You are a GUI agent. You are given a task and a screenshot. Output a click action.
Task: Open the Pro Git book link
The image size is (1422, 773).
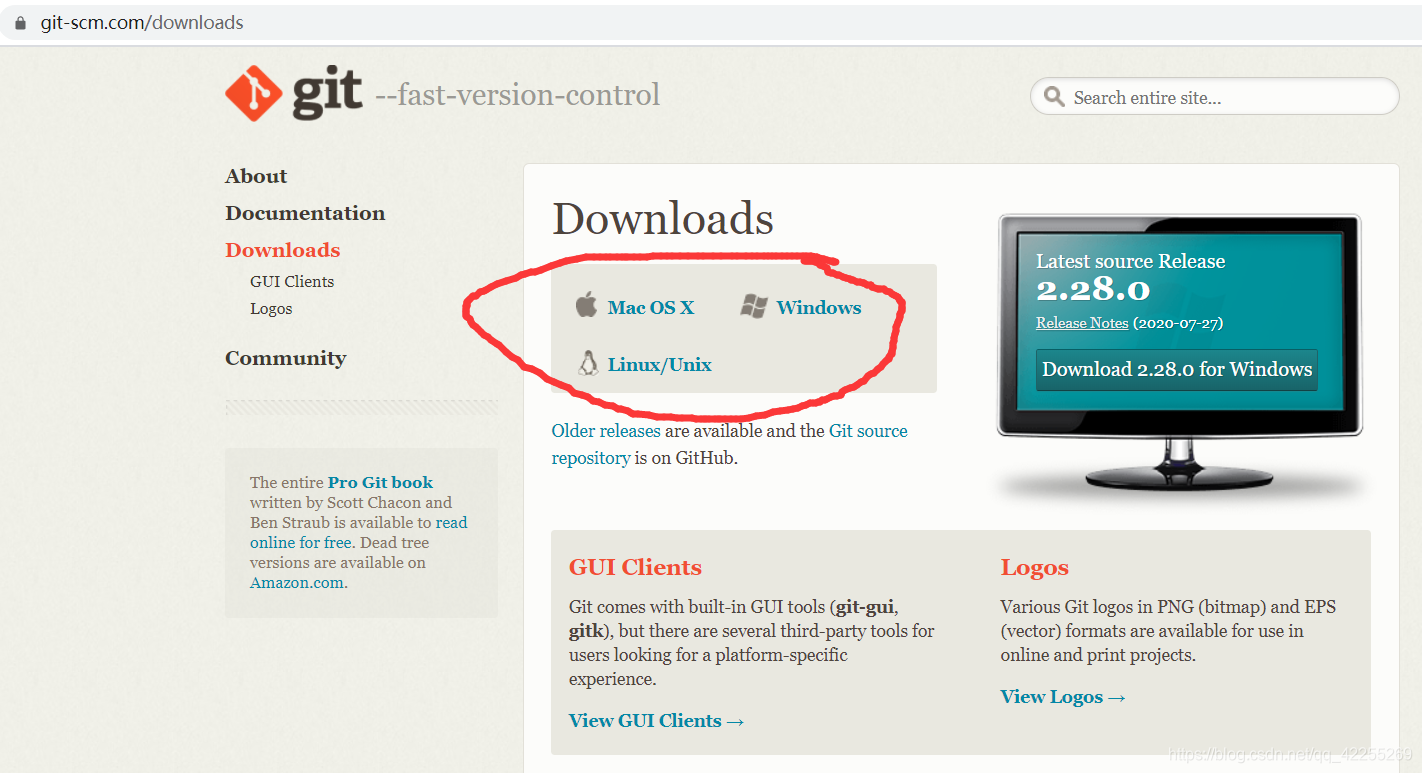(381, 482)
